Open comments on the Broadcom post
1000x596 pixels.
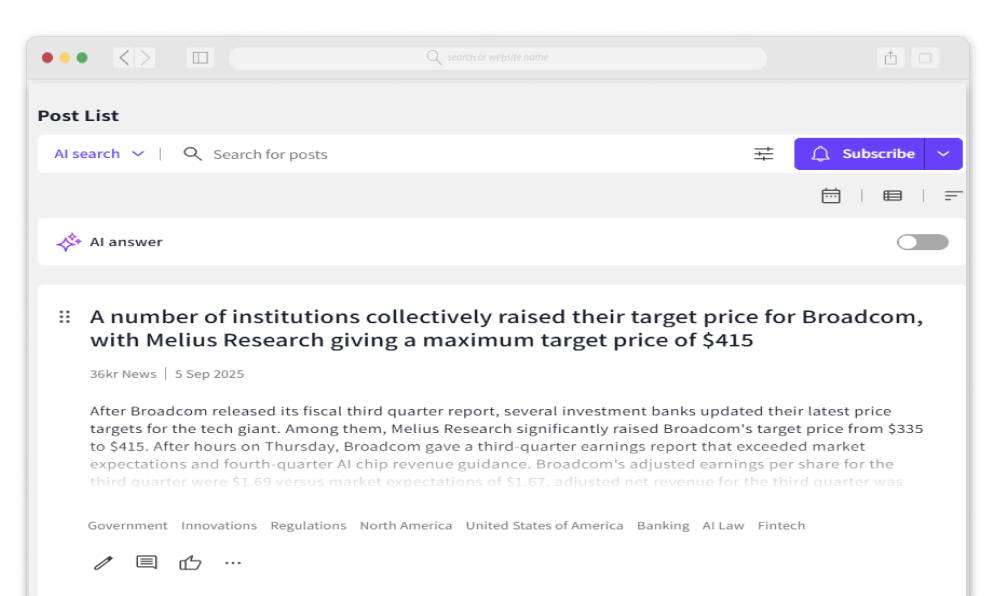[147, 563]
